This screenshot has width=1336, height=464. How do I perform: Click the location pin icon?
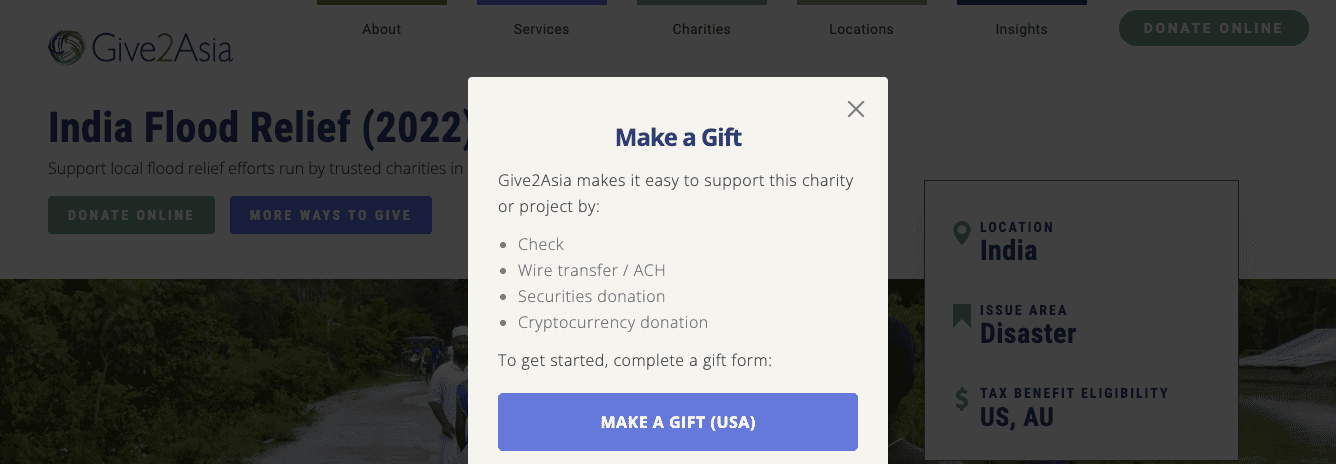tap(962, 233)
